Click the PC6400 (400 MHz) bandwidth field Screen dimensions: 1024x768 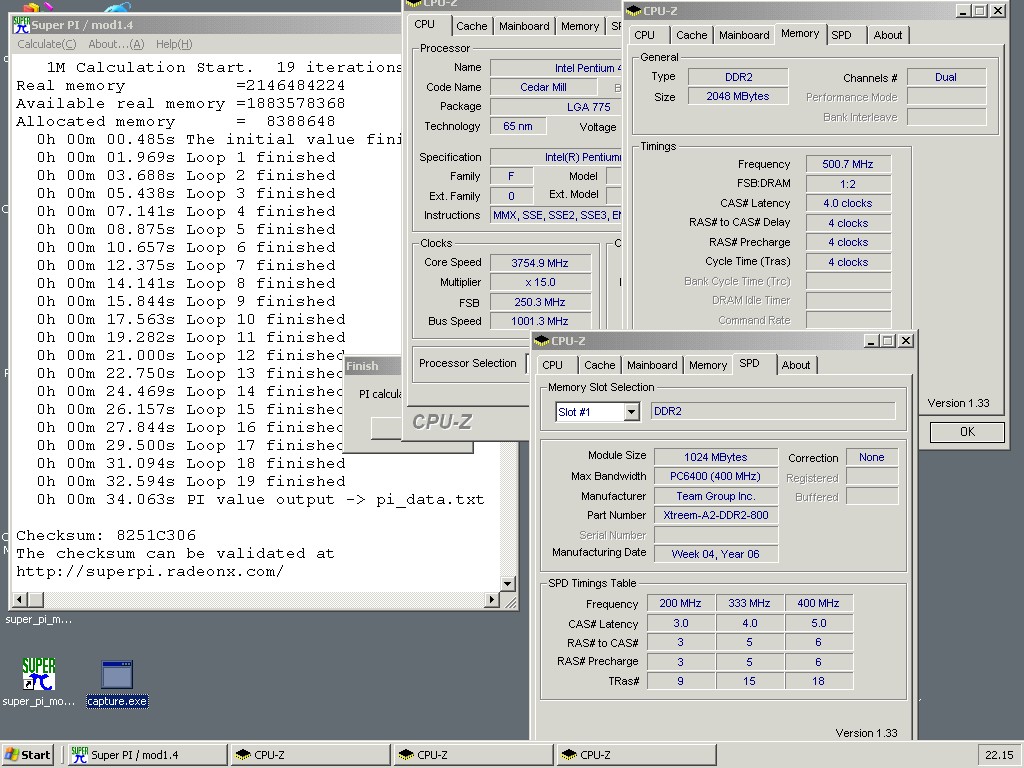[716, 476]
